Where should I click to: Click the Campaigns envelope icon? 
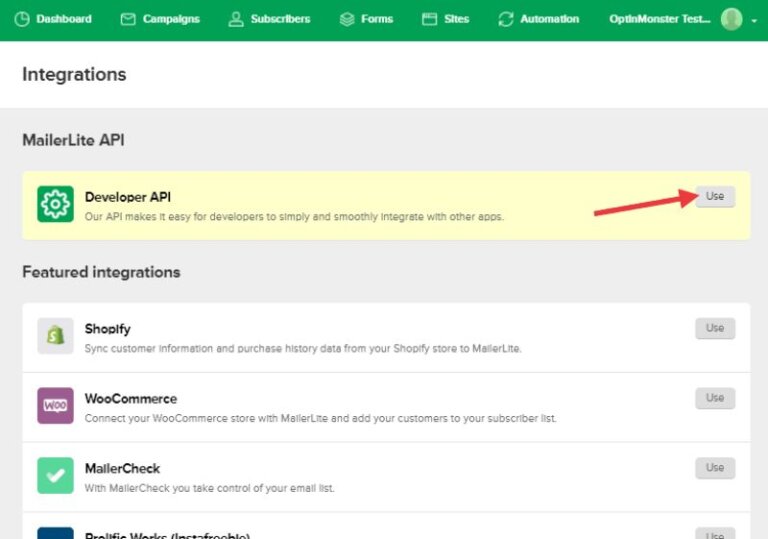pos(128,19)
